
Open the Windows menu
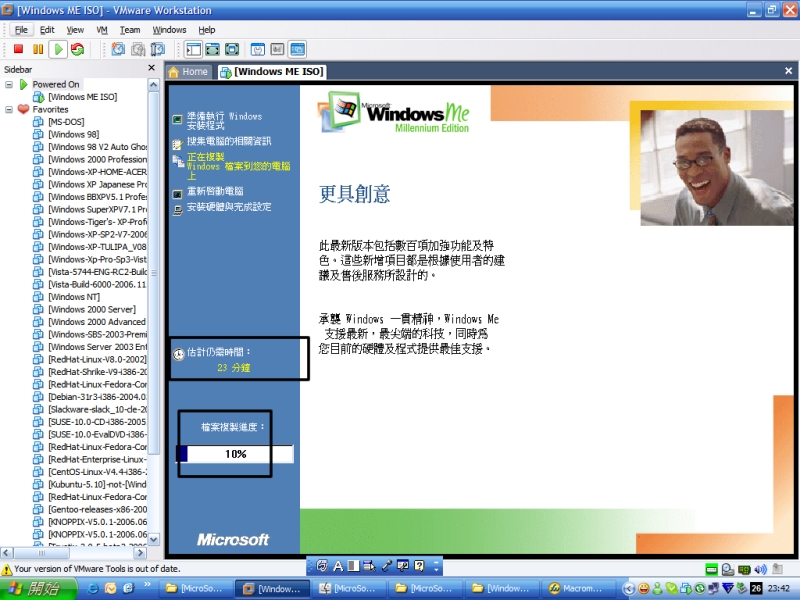pos(169,30)
